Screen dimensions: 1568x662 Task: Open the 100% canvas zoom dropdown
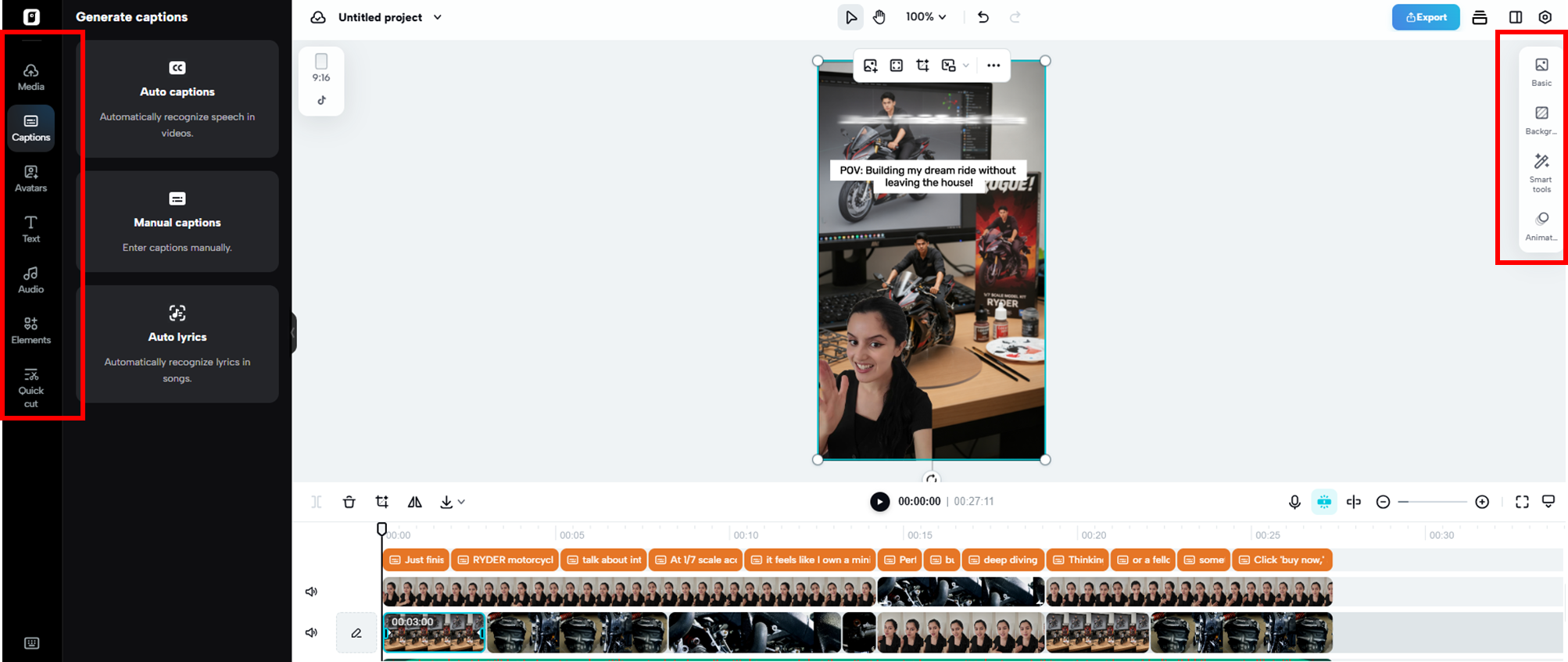coord(925,17)
